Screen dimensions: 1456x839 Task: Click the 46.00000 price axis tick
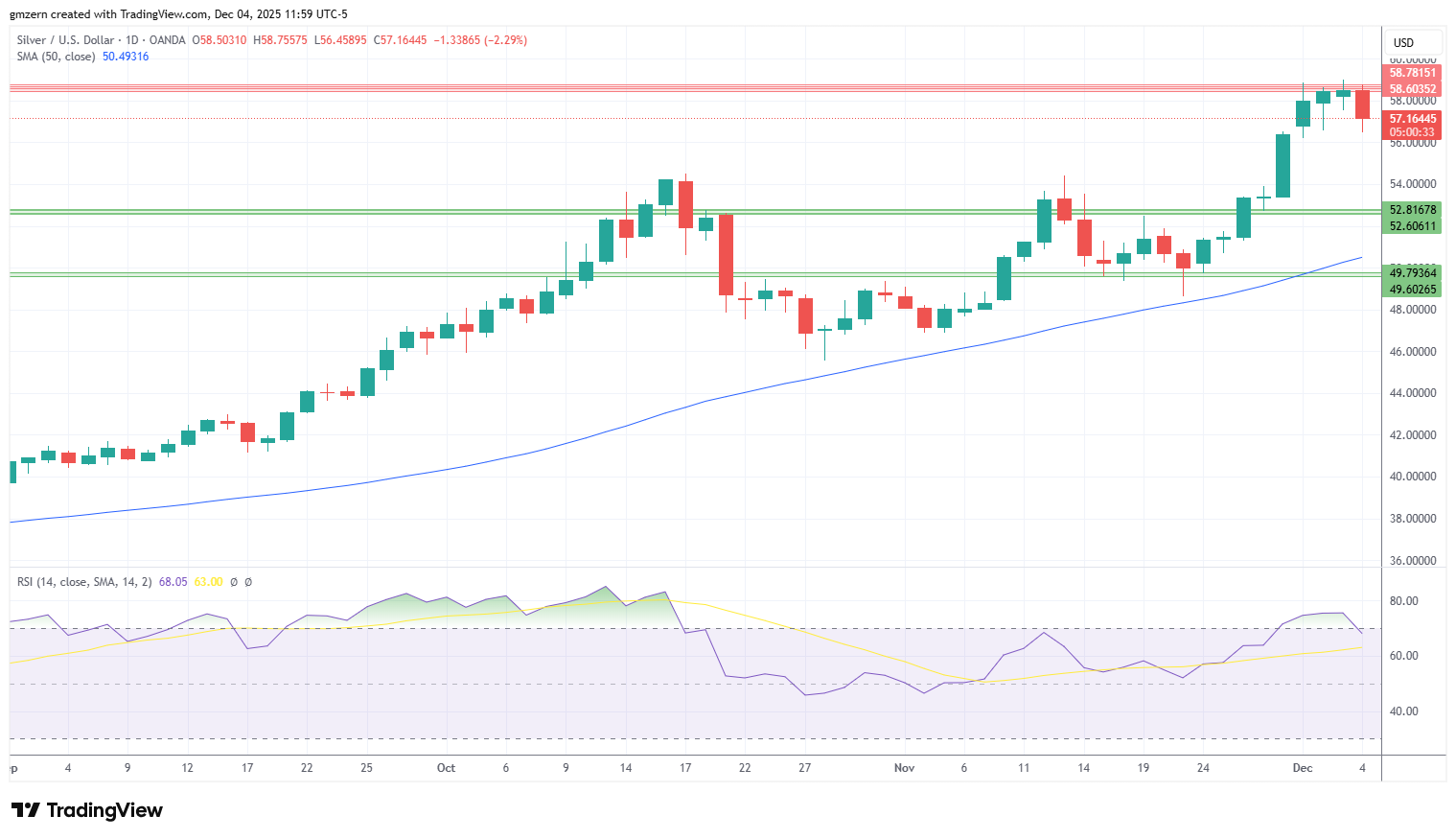click(1413, 352)
